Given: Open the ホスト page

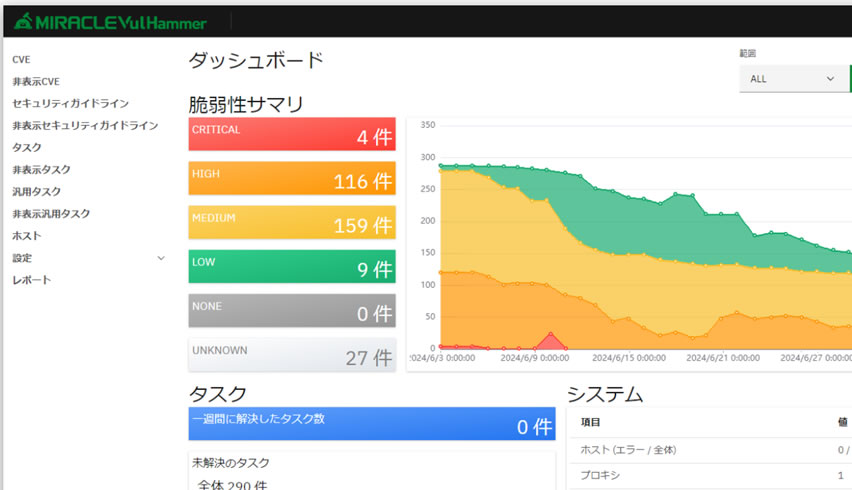Looking at the screenshot, I should [27, 236].
